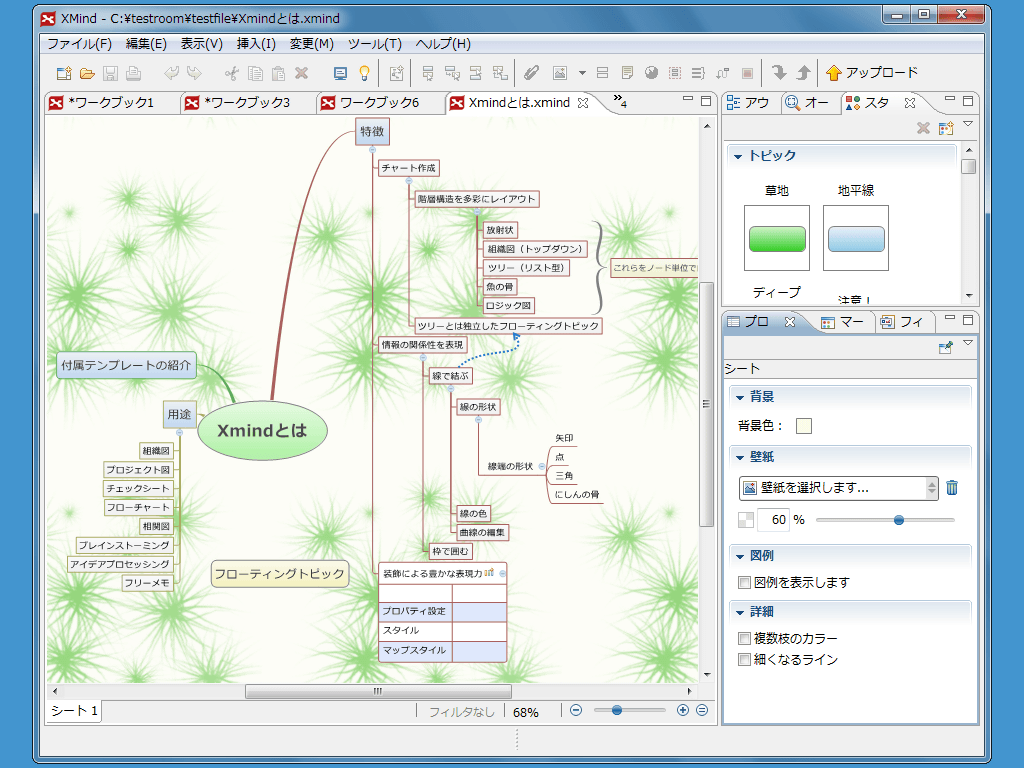The image size is (1024, 768).
Task: Click the insert image toolbar icon
Action: pos(559,73)
